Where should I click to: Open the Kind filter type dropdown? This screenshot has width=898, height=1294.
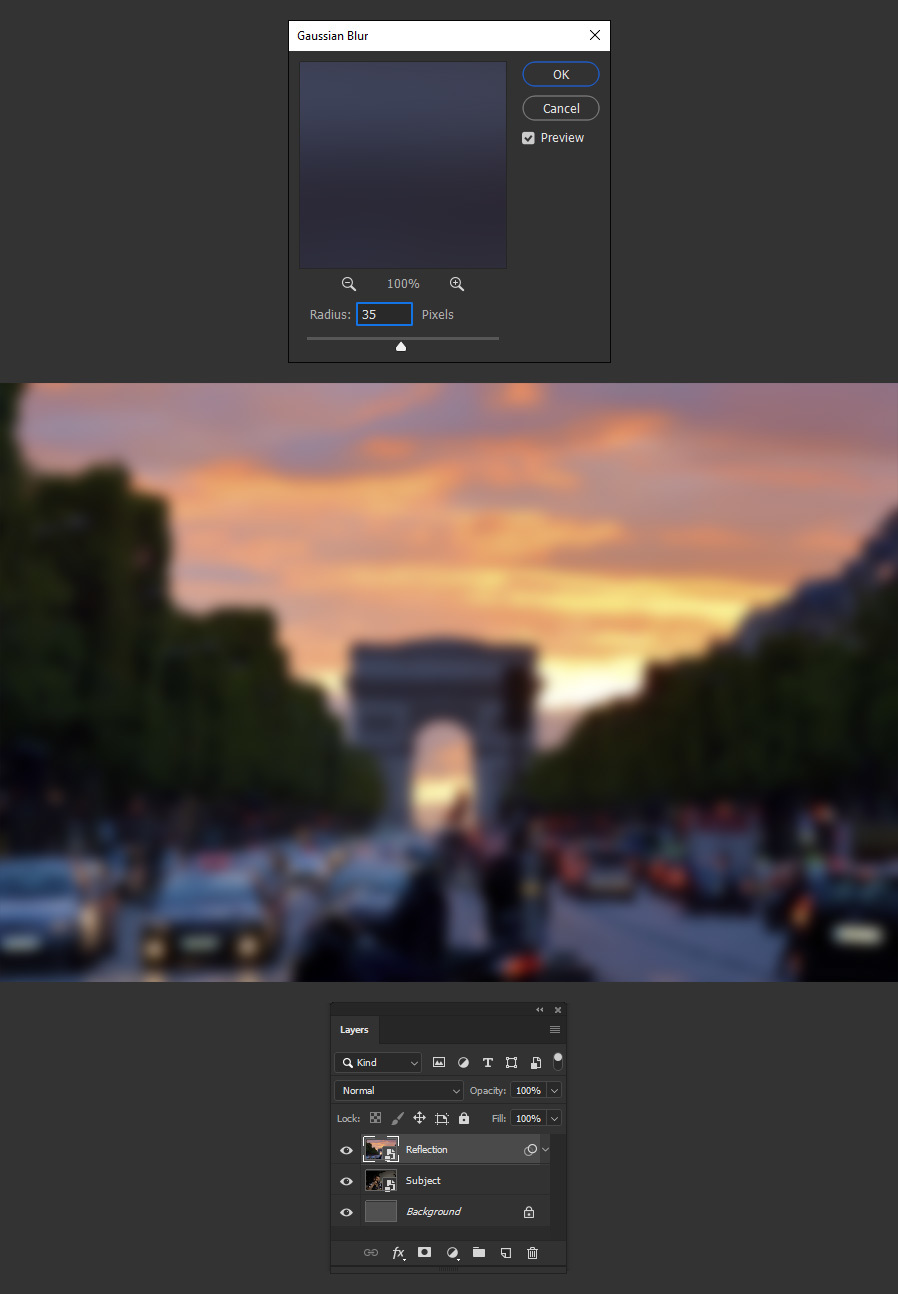(378, 1062)
